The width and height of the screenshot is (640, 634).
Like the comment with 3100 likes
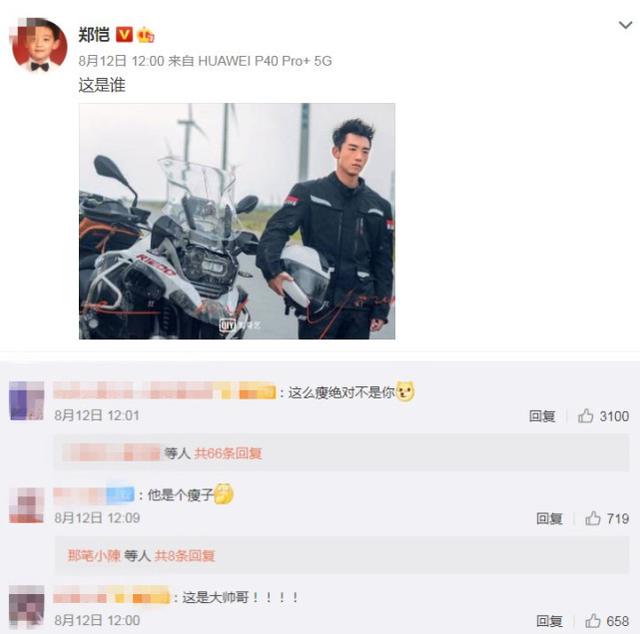(x=603, y=416)
